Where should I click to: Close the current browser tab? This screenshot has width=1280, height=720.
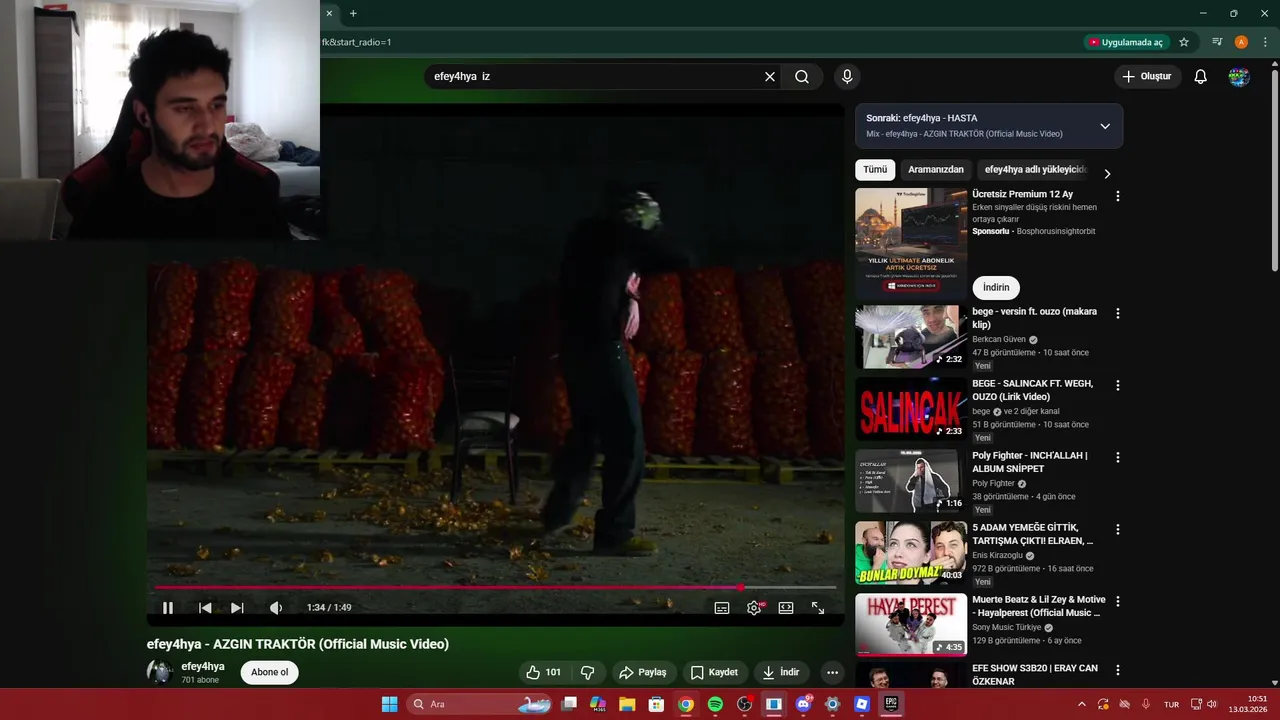tap(328, 13)
